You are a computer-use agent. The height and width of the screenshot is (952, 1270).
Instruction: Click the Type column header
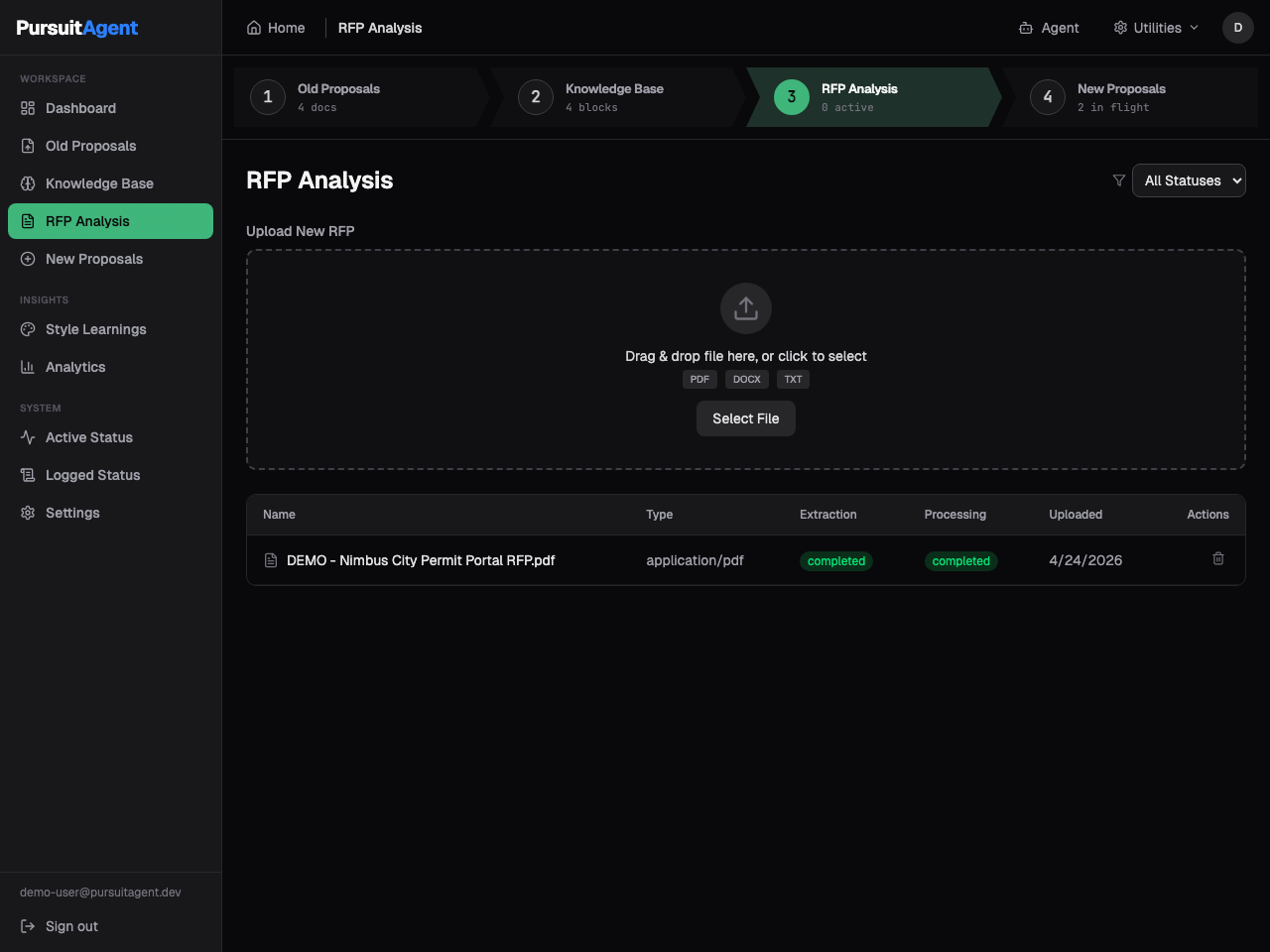tap(660, 515)
